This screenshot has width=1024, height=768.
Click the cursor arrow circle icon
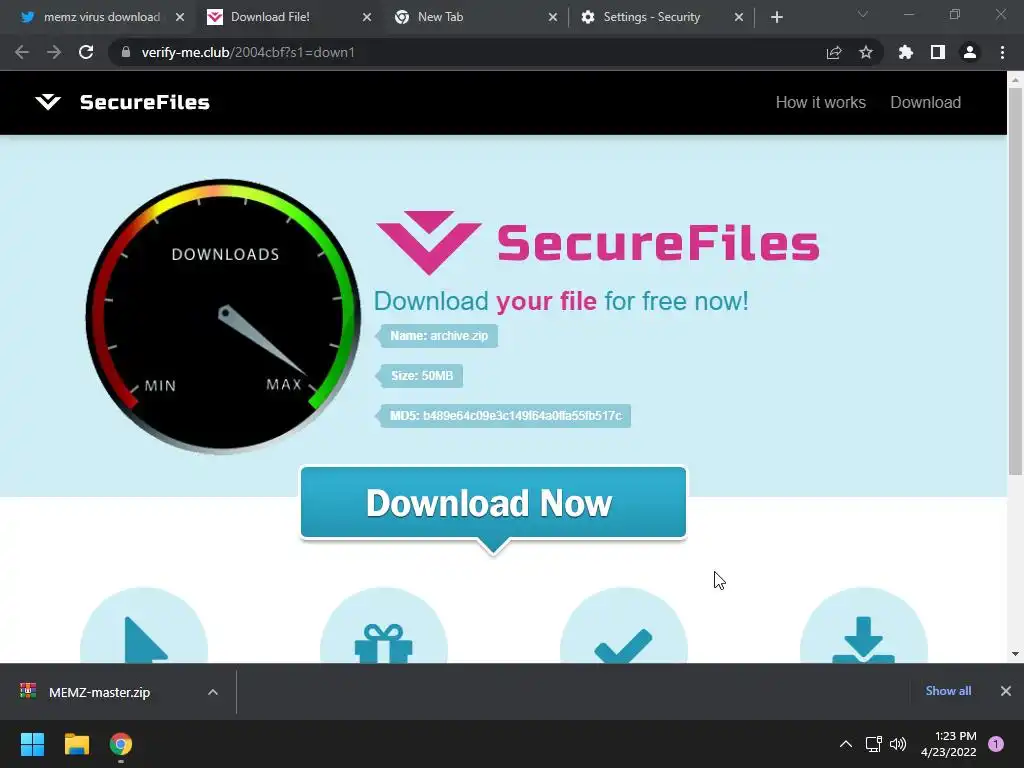(x=144, y=626)
